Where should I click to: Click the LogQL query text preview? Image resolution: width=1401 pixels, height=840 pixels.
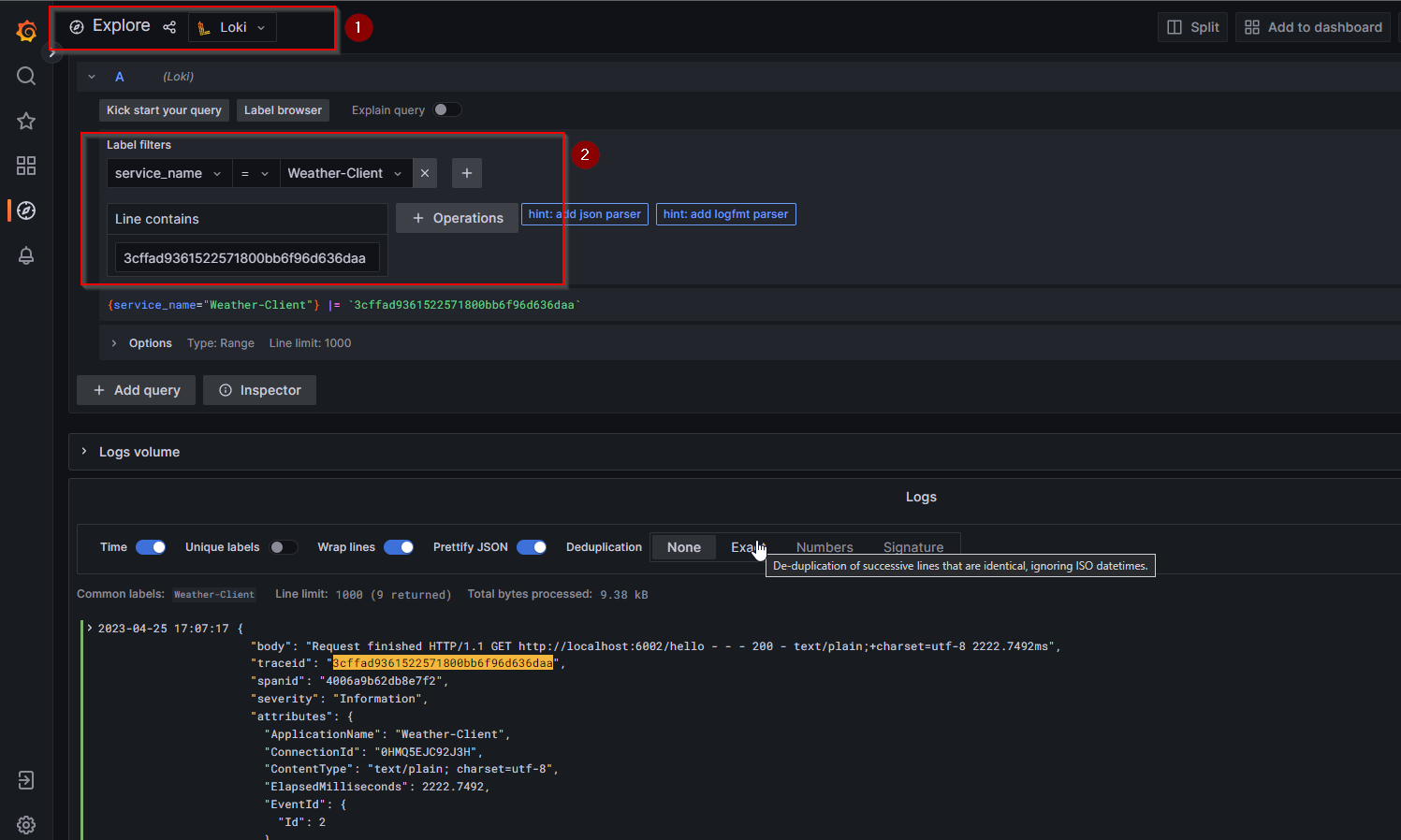pos(344,305)
